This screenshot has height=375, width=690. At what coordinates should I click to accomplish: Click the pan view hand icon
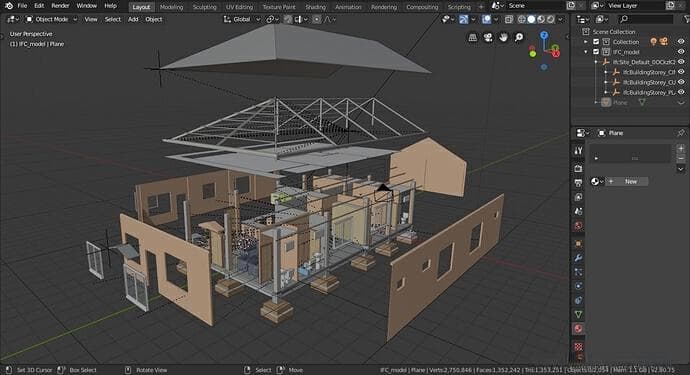(503, 38)
